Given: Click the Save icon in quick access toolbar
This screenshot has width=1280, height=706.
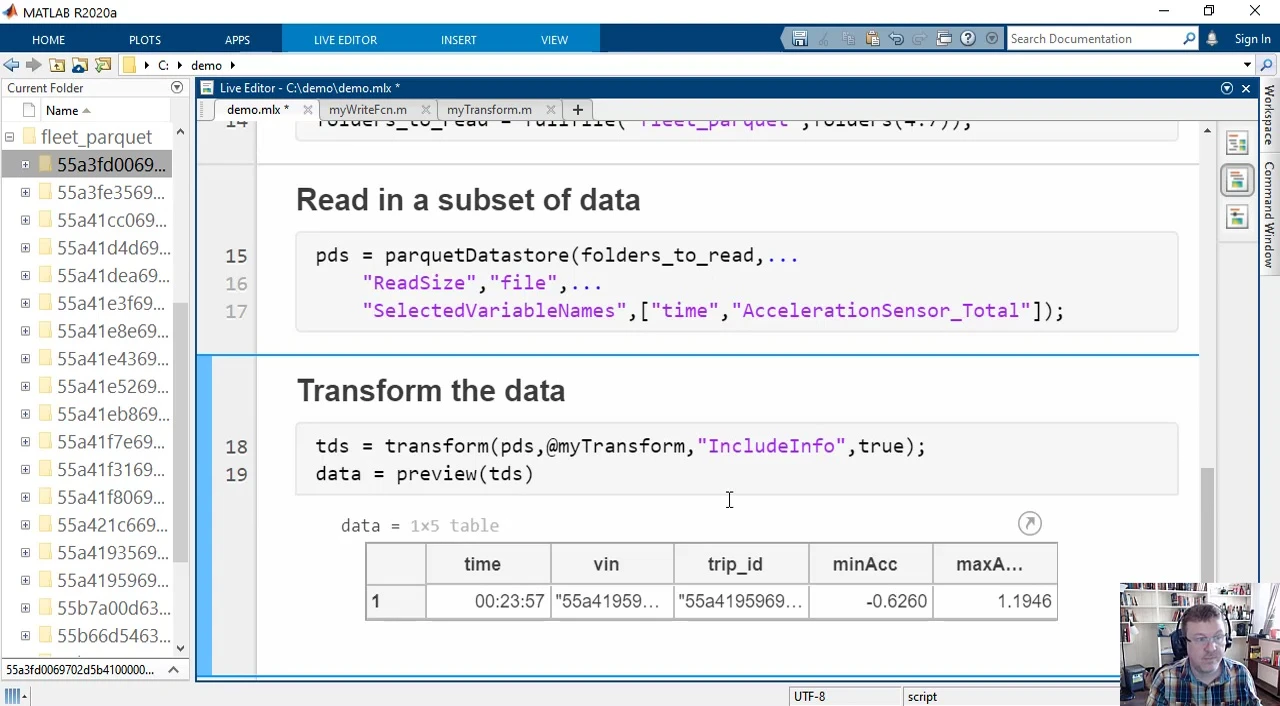Looking at the screenshot, I should [x=799, y=39].
